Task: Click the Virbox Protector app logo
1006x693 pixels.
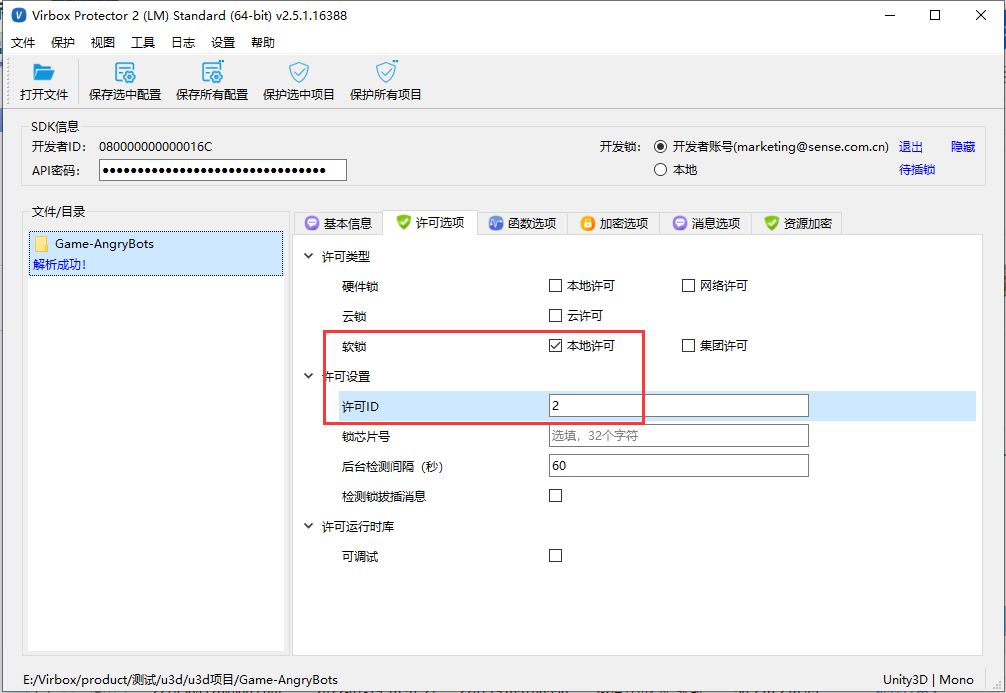Action: (19, 15)
